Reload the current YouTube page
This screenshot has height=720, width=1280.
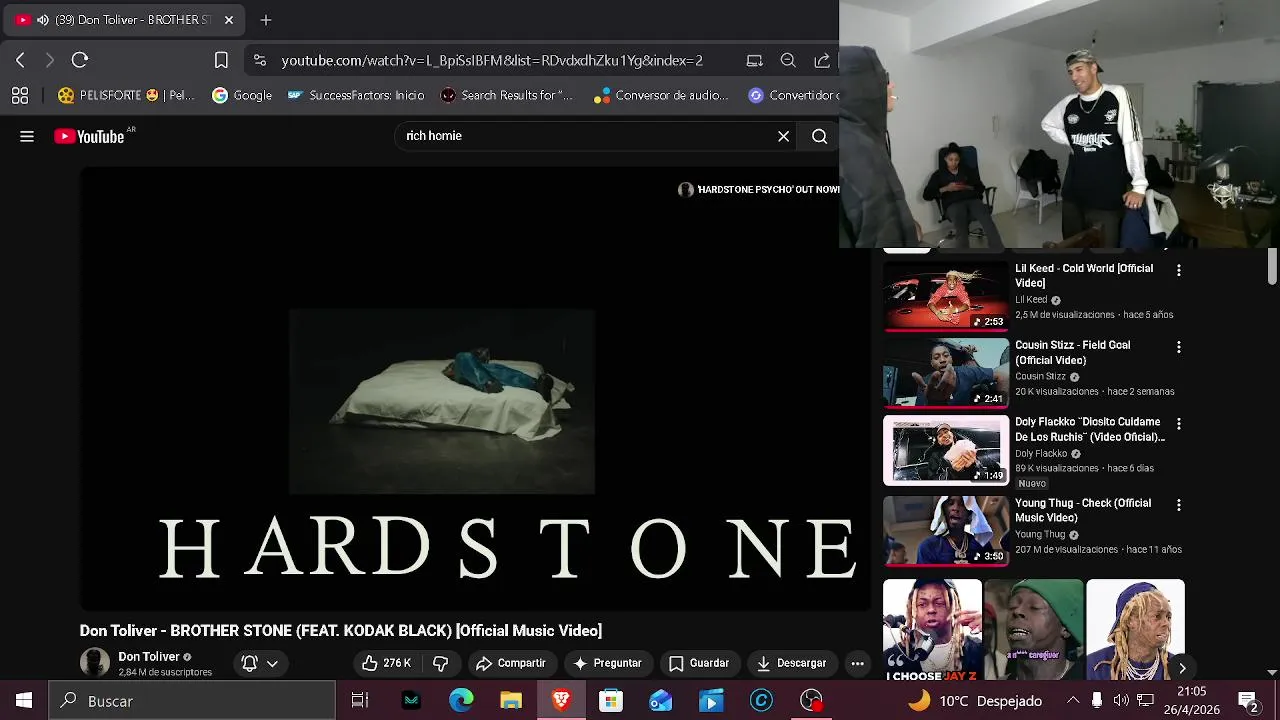[x=80, y=60]
